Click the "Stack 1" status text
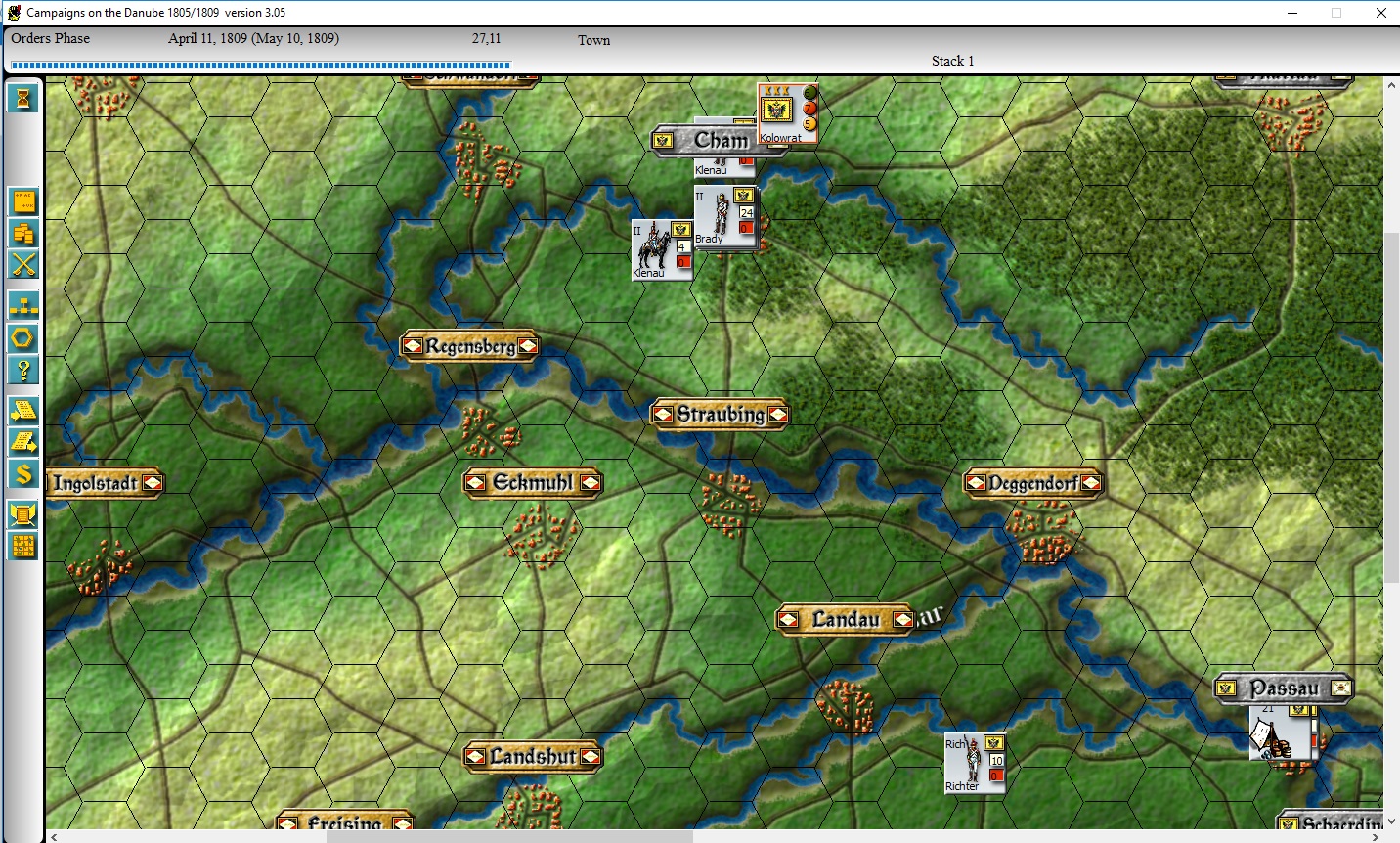Image resolution: width=1400 pixels, height=843 pixels. click(952, 61)
